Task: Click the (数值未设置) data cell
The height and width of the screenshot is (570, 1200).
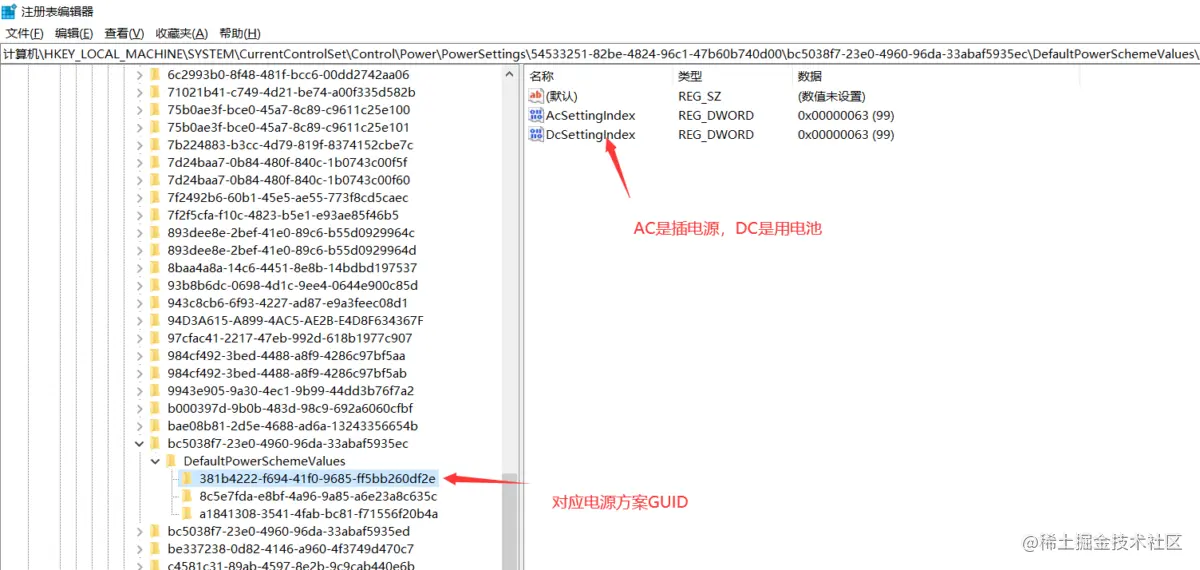Action: click(830, 96)
